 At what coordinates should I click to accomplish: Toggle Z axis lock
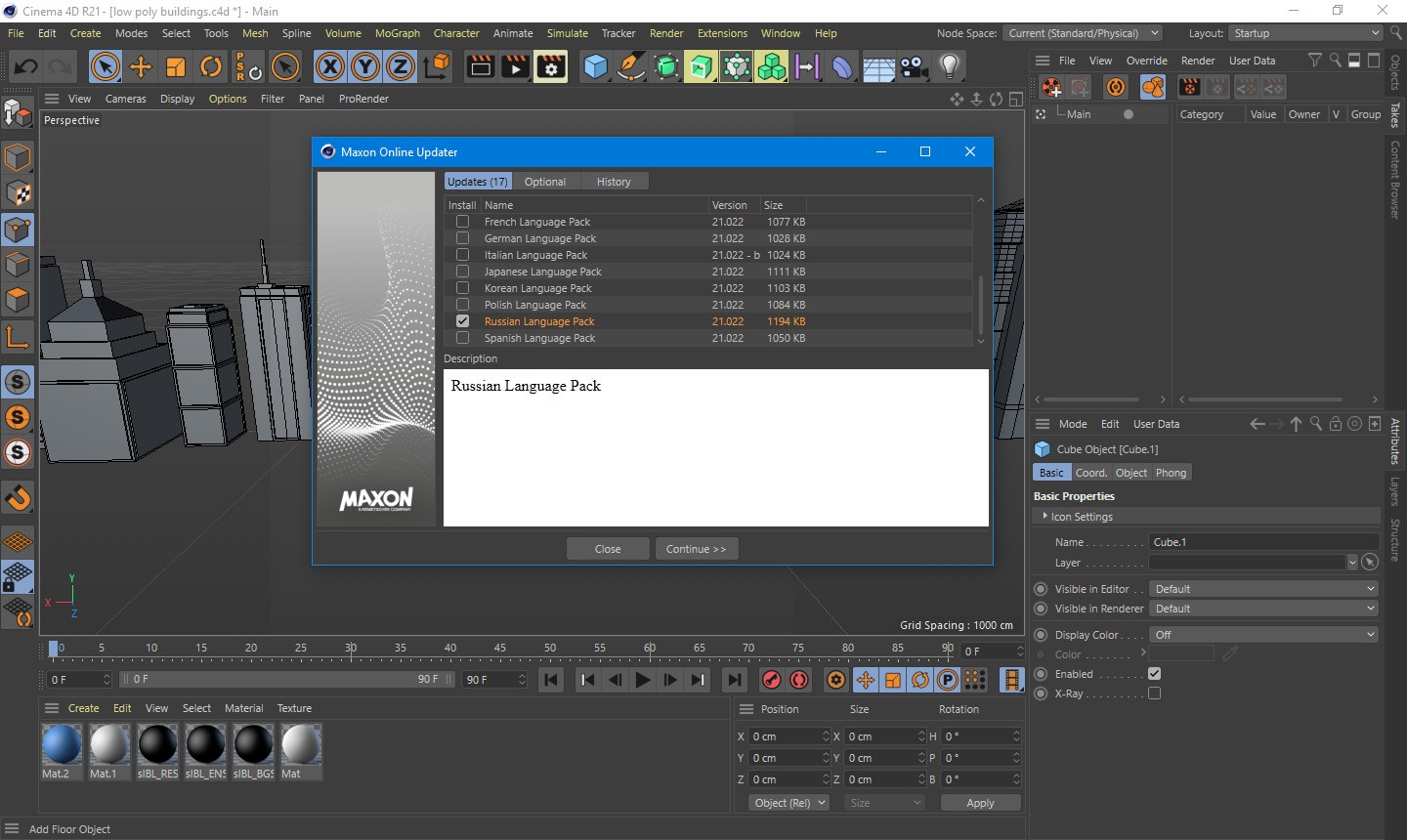pyautogui.click(x=401, y=66)
